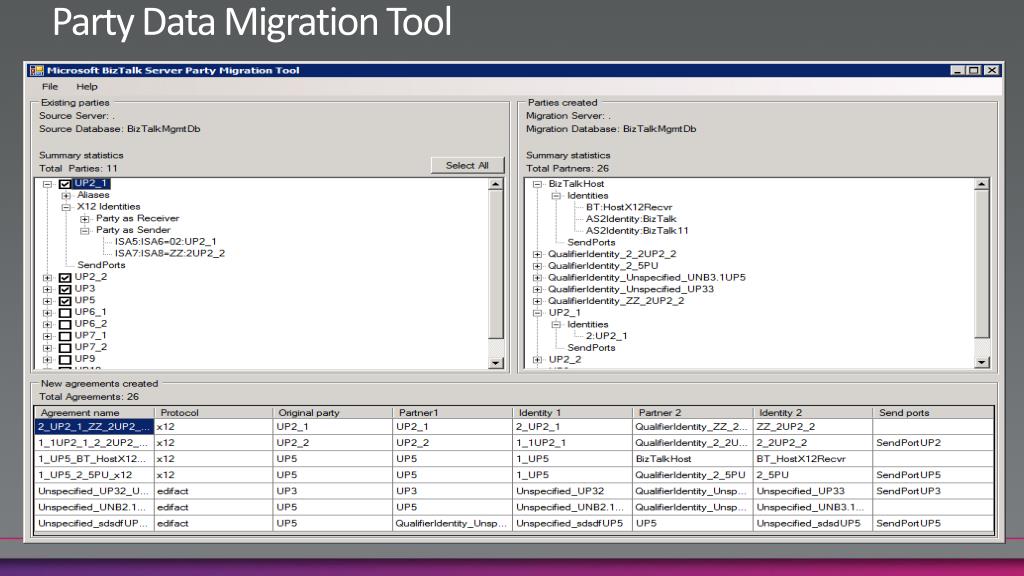The height and width of the screenshot is (576, 1024).
Task: Select the 2_UP2_1_ZZ_2UP2_ agreement name cell
Action: tap(94, 426)
